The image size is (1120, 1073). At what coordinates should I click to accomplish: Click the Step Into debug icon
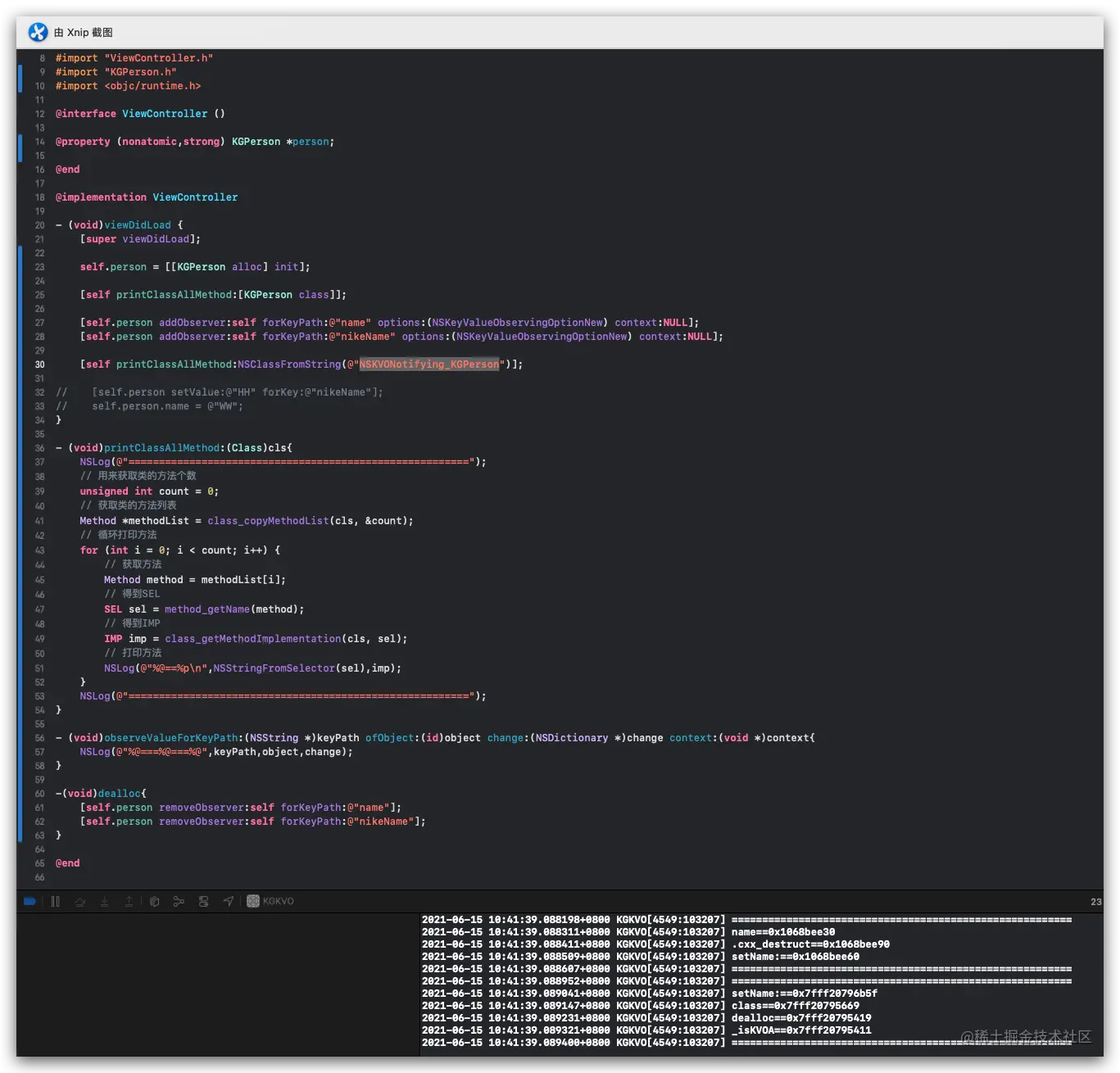(105, 901)
